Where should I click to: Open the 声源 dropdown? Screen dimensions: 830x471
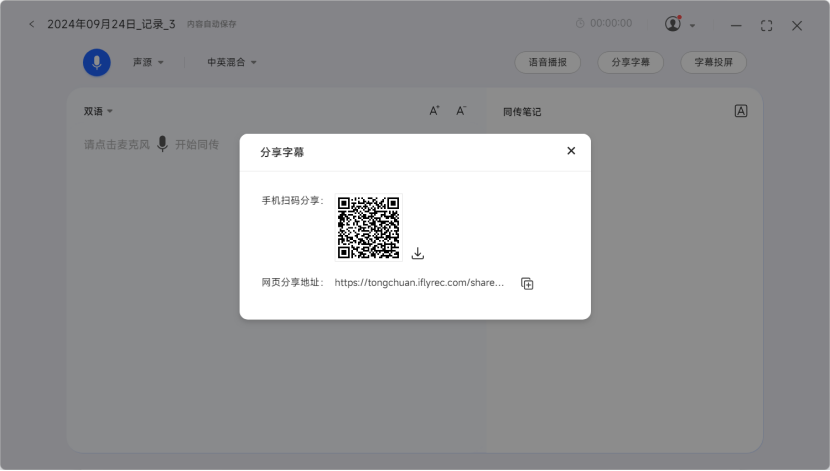tap(148, 62)
